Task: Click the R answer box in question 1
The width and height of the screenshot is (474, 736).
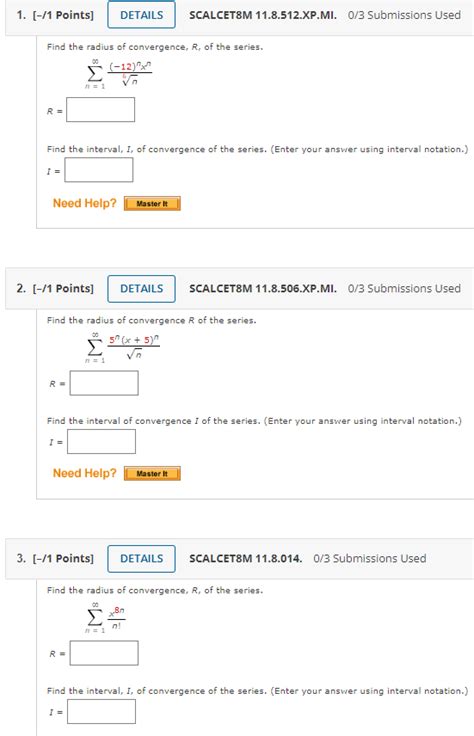Action: 100,109
